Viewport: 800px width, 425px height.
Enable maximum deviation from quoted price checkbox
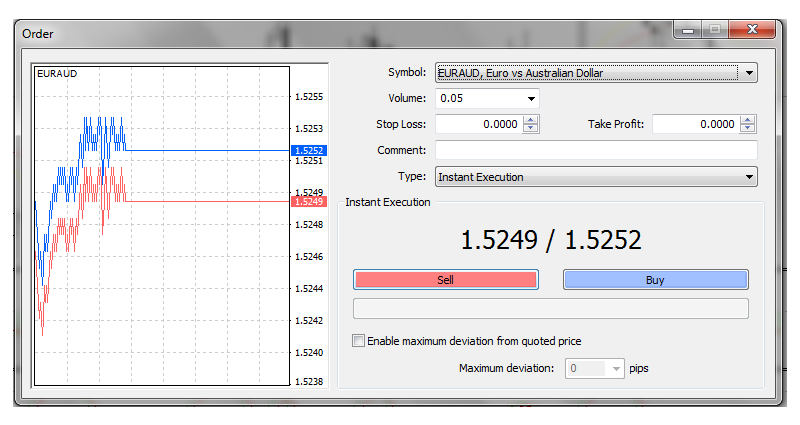coord(358,341)
